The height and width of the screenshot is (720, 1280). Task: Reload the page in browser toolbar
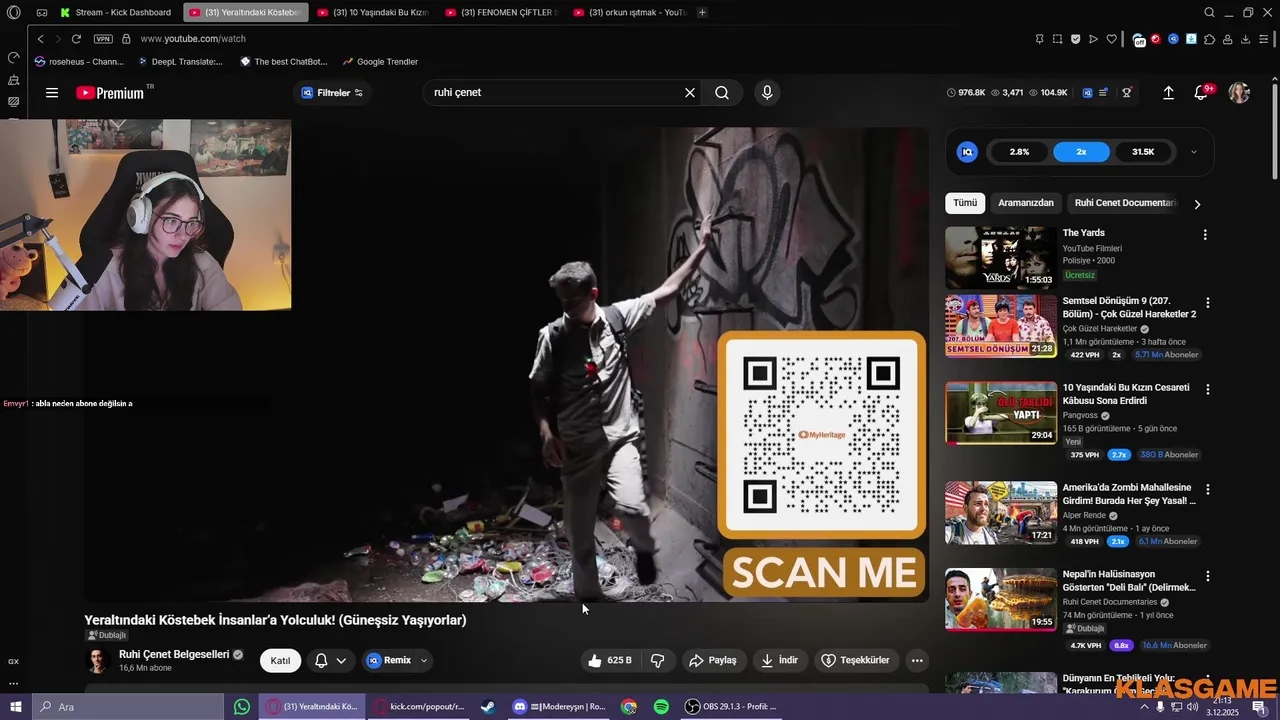click(76, 39)
